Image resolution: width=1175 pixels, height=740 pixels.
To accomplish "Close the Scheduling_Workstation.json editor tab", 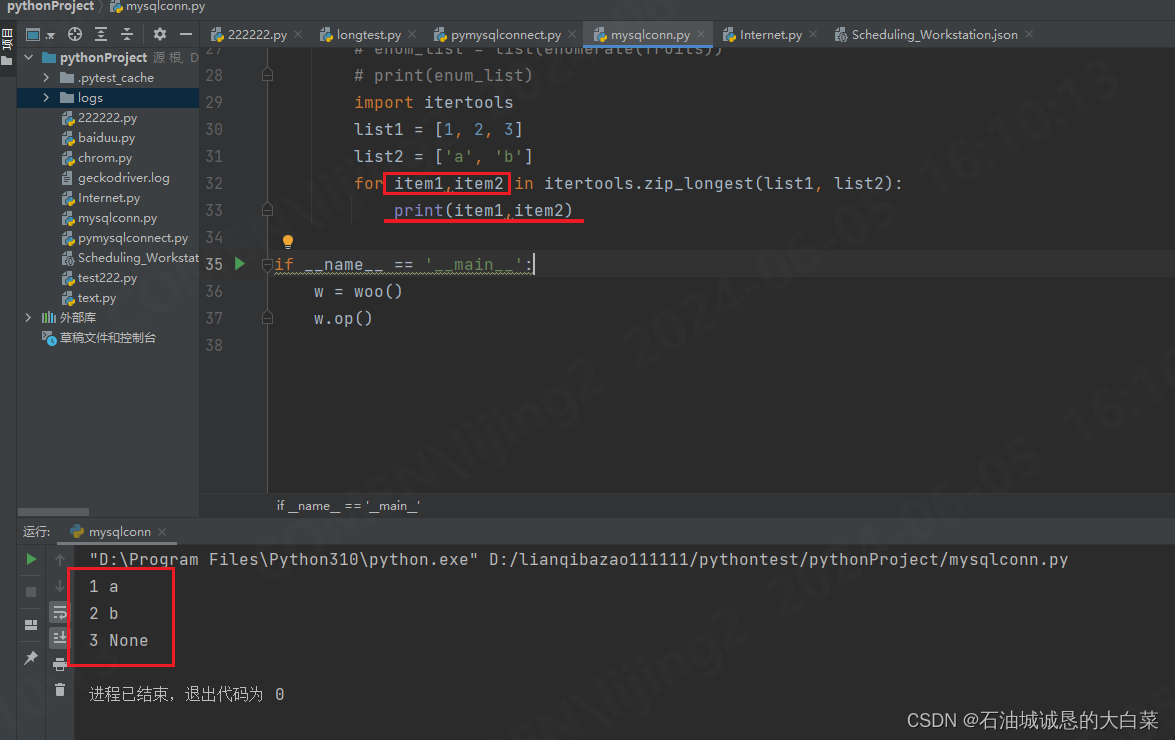I will pyautogui.click(x=1029, y=34).
